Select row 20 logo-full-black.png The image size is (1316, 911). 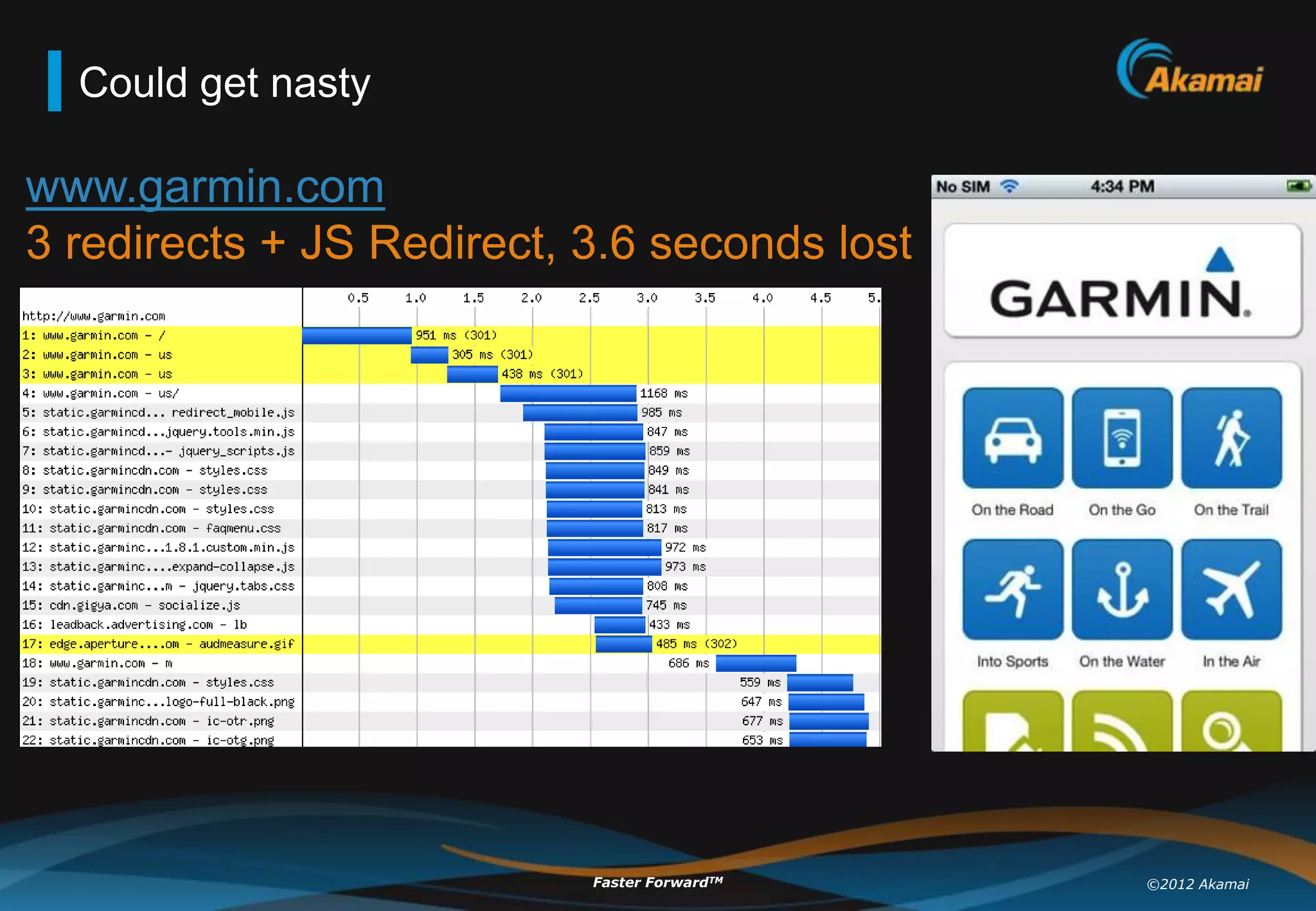(450, 702)
